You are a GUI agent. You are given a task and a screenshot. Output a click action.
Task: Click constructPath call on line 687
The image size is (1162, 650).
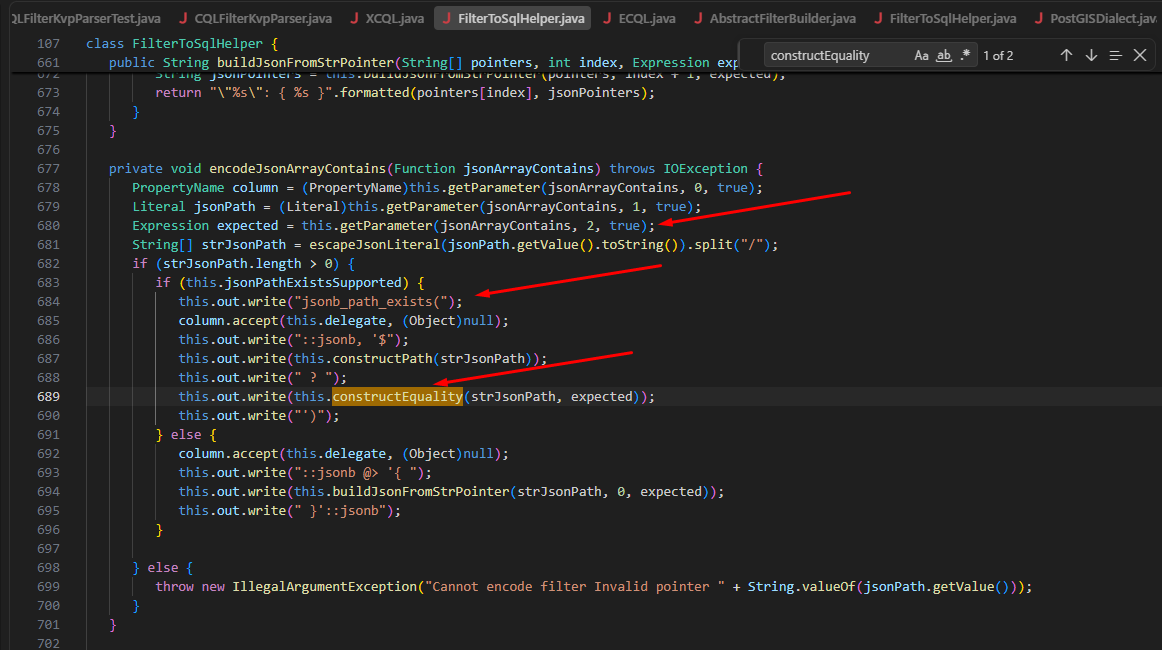click(382, 359)
